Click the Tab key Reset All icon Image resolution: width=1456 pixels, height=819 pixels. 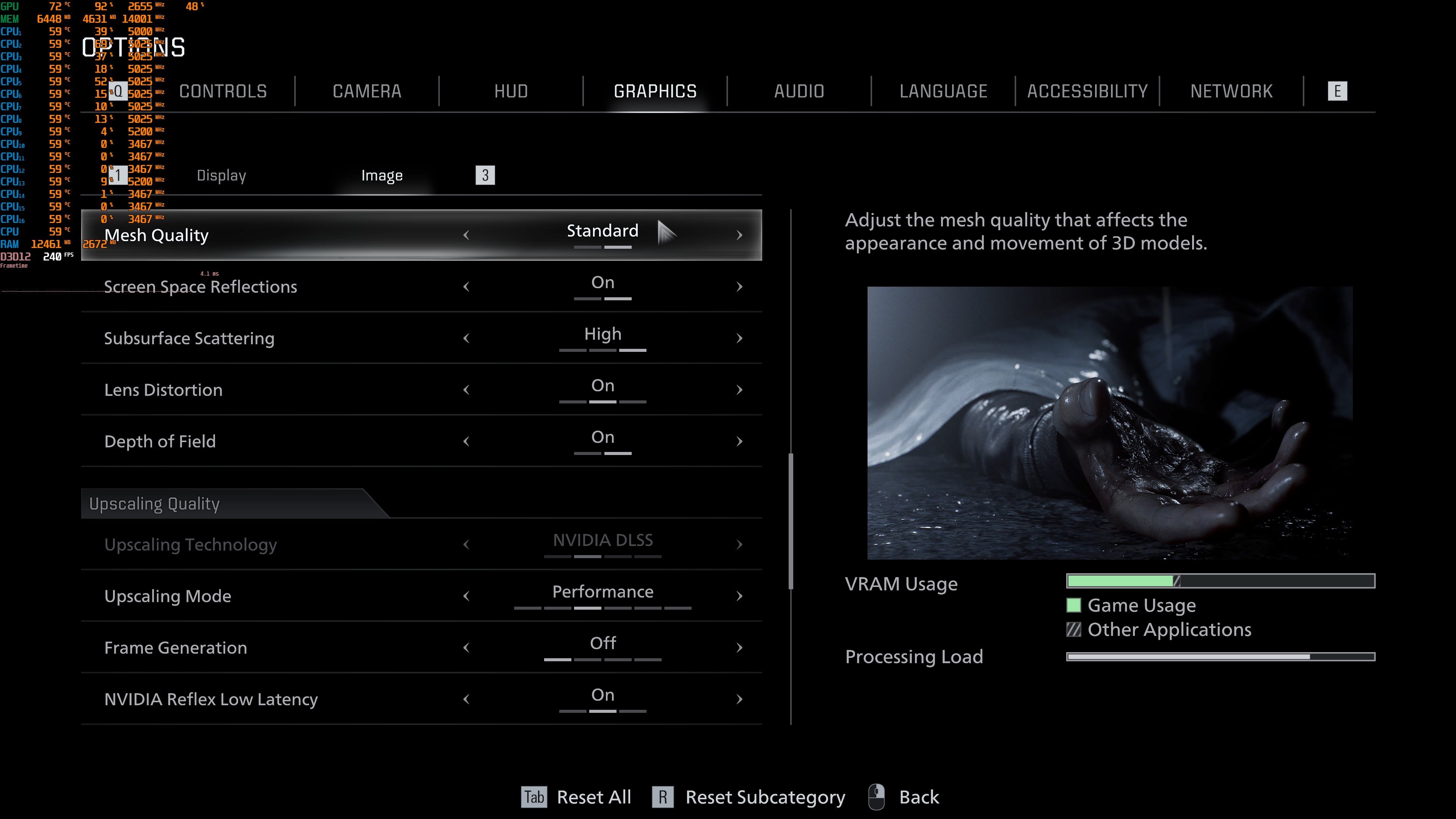click(x=533, y=797)
